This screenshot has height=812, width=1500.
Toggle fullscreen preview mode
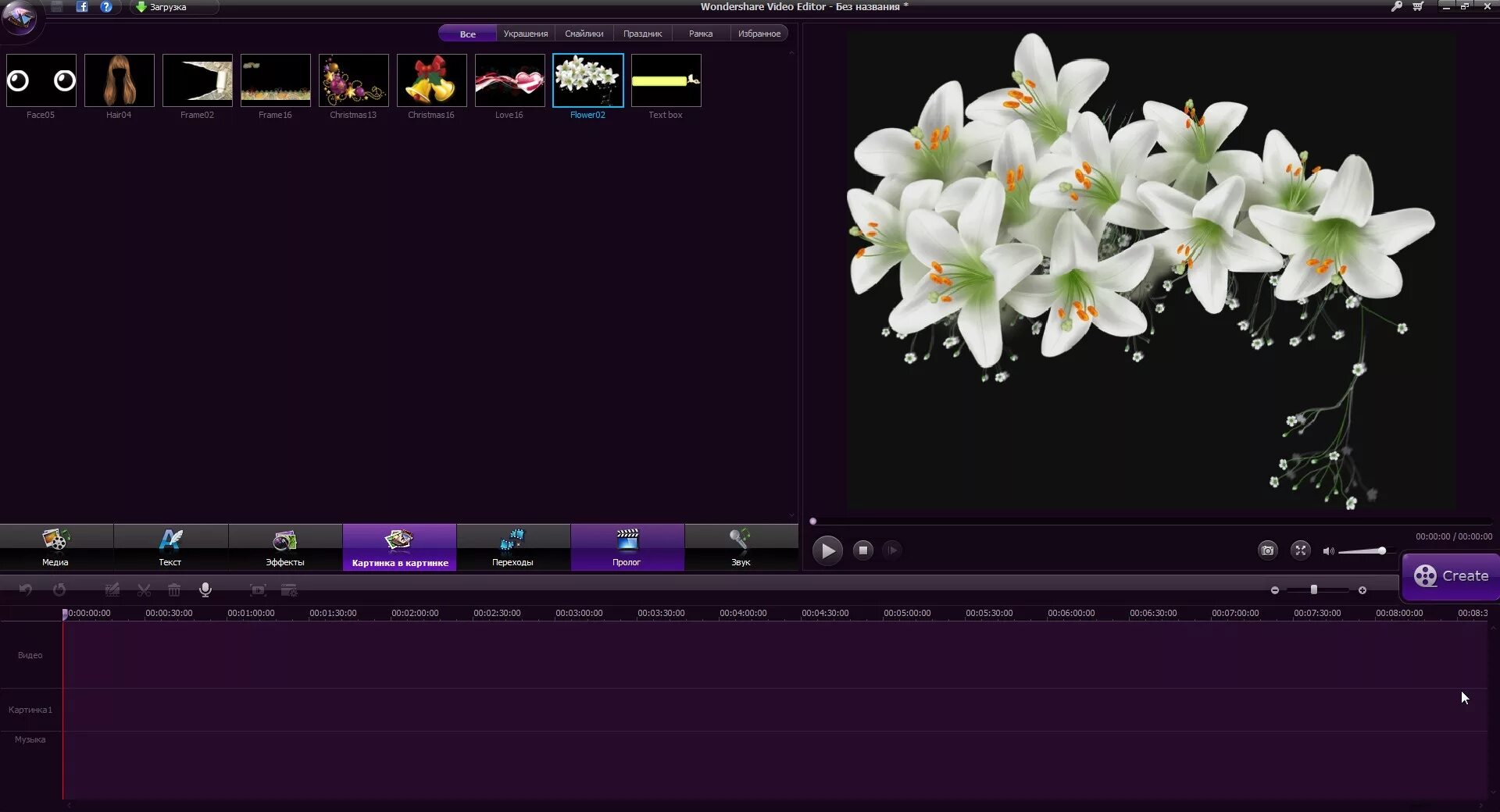click(x=1301, y=550)
